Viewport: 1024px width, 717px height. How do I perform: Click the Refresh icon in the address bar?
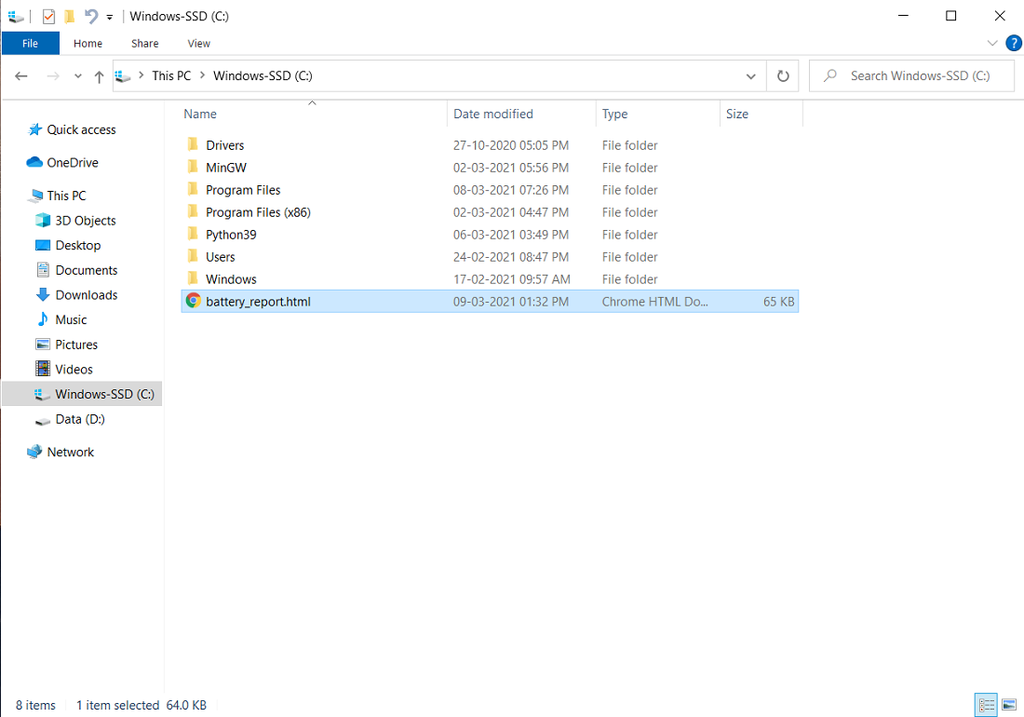tap(782, 75)
